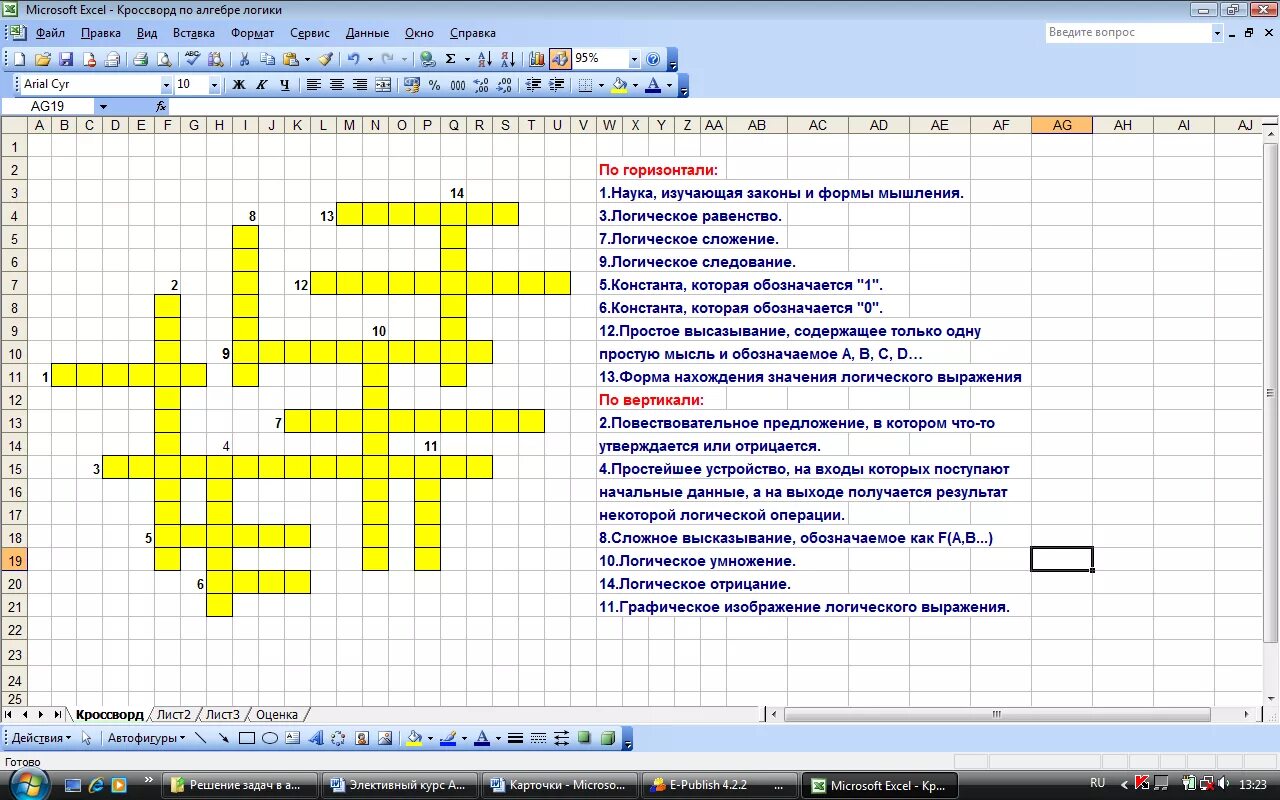
Task: Open Excel Help with the question mark icon
Action: pos(653,59)
